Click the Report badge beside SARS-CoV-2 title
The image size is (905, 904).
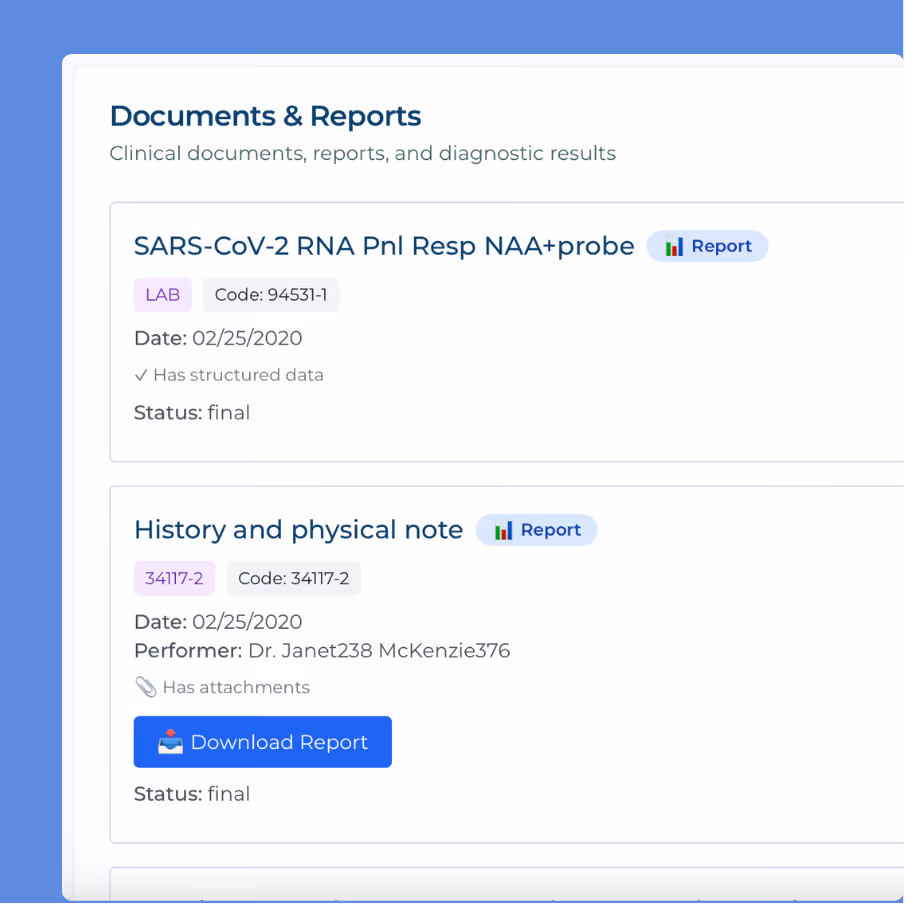coord(707,246)
